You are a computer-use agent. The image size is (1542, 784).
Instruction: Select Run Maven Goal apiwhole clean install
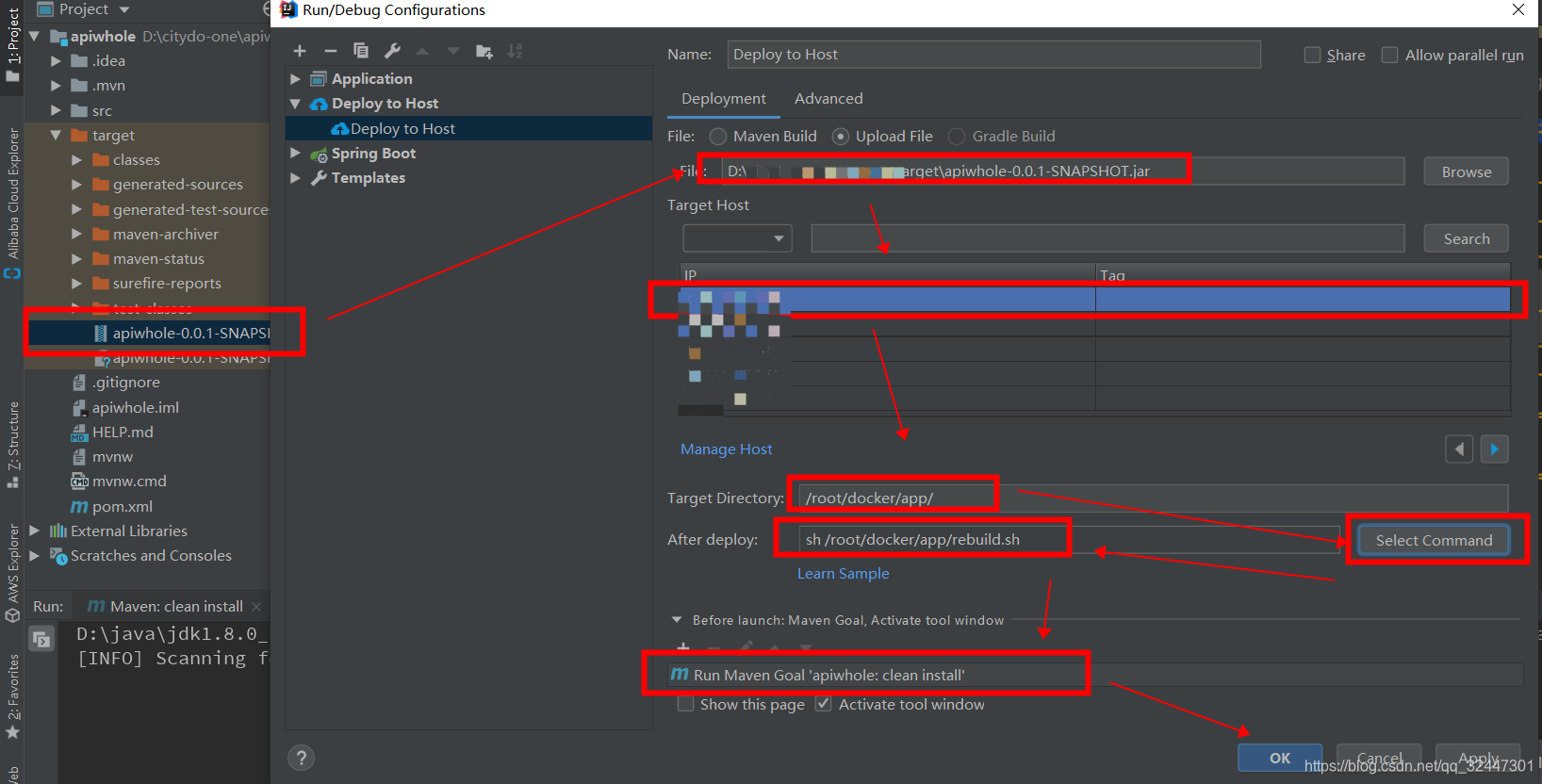(x=1095, y=675)
